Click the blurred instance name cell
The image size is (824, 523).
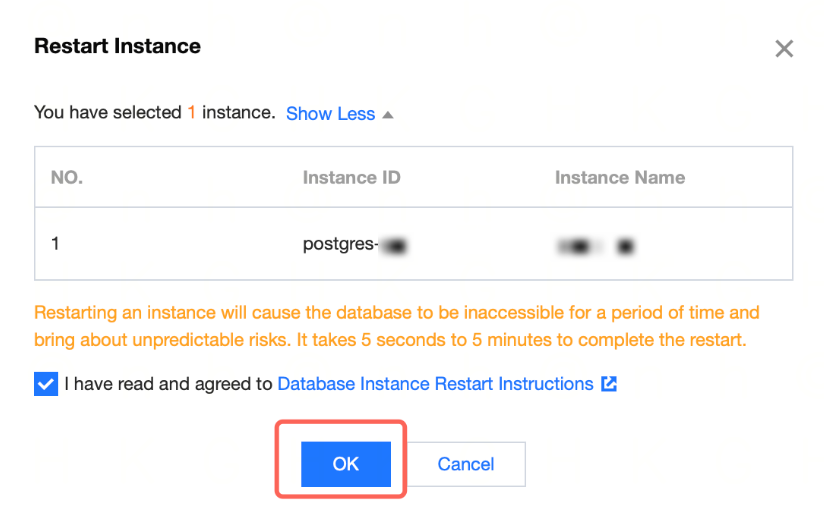[598, 244]
